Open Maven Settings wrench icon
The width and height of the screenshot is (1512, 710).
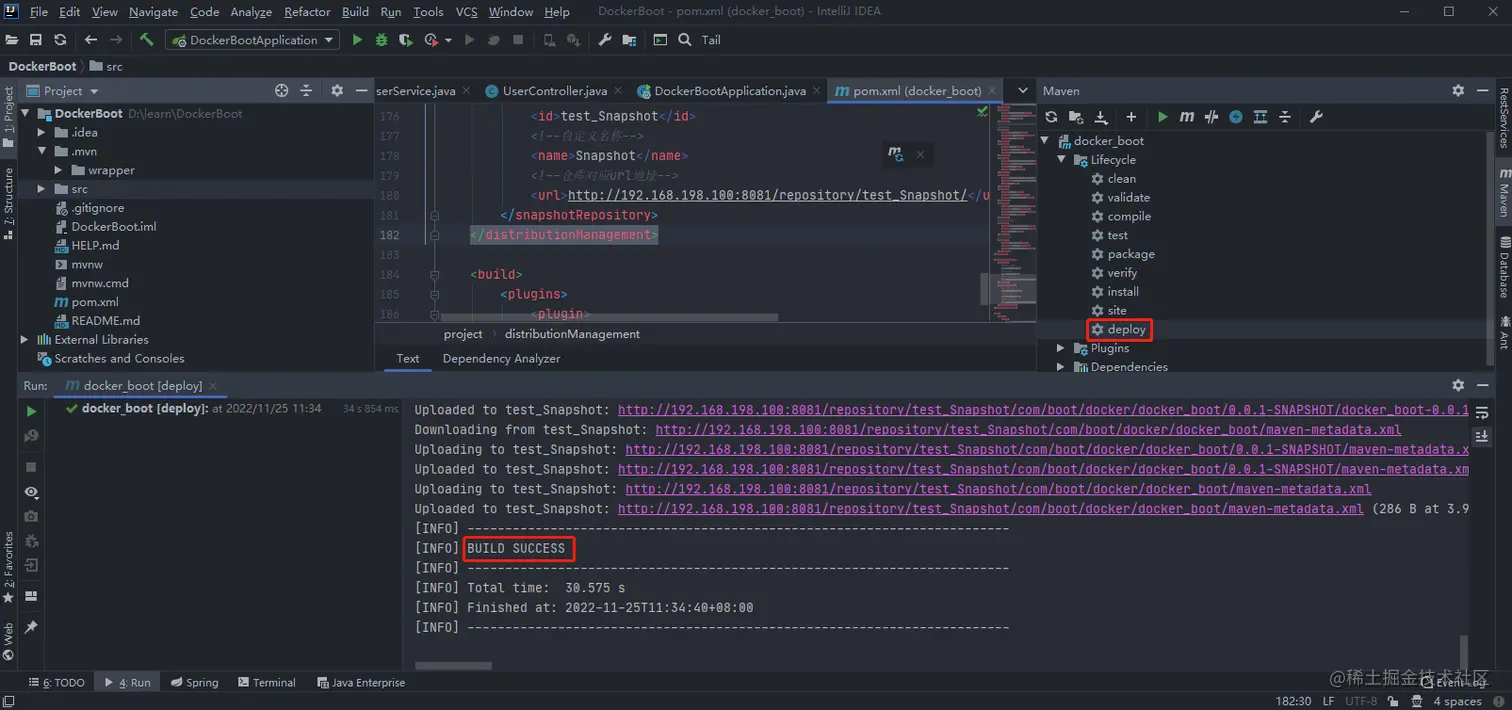[1316, 117]
